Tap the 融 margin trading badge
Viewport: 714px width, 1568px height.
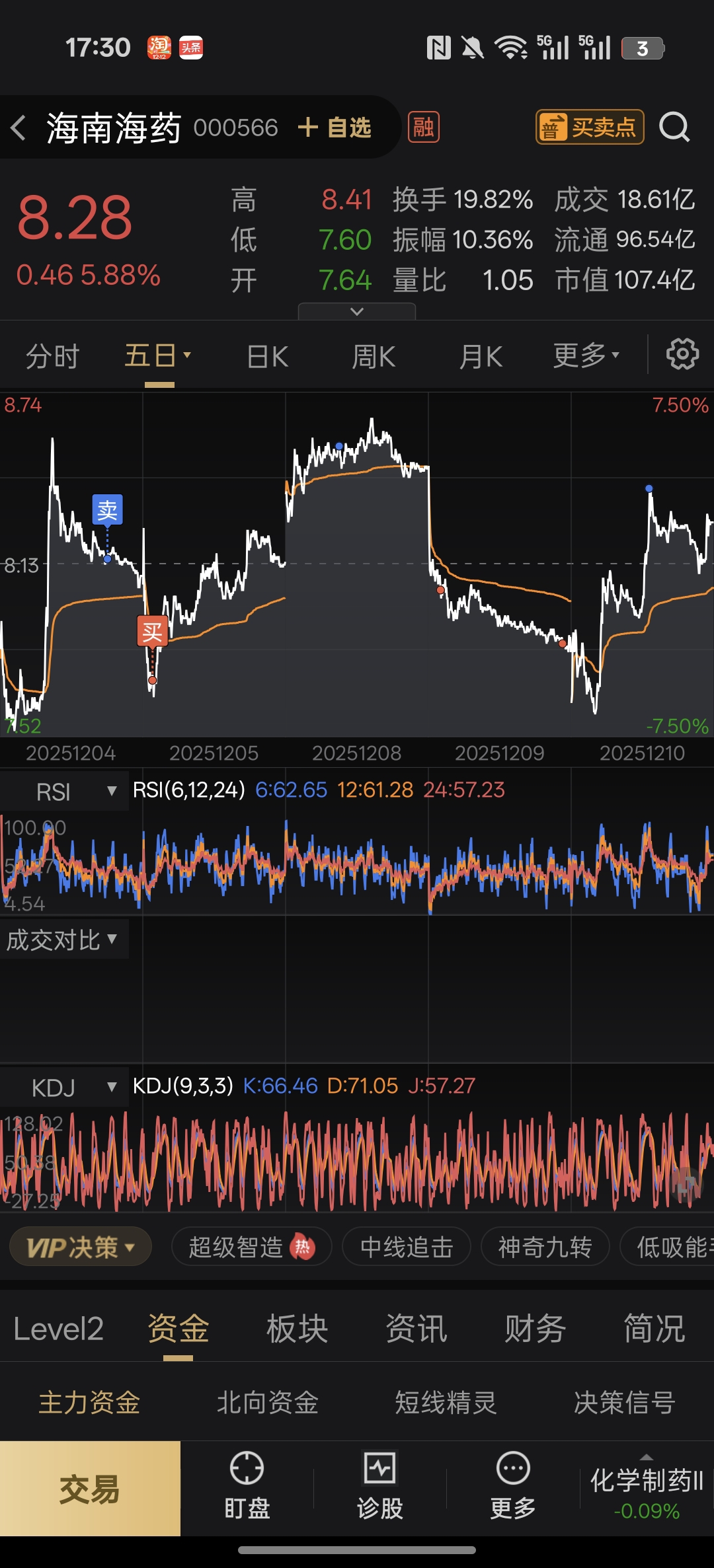[x=424, y=127]
